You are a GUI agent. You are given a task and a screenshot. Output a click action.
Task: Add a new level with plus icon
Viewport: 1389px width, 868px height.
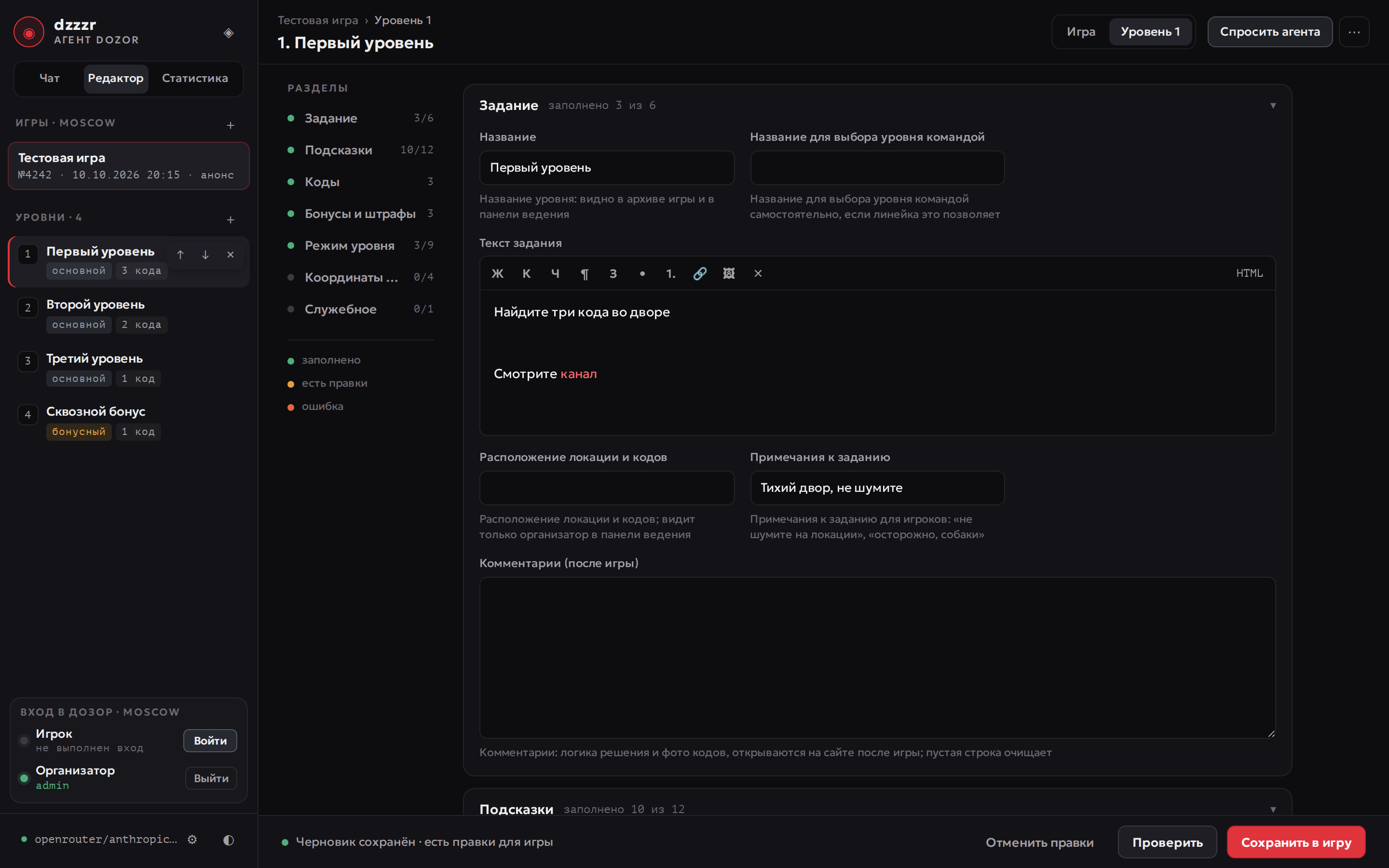pos(230,220)
